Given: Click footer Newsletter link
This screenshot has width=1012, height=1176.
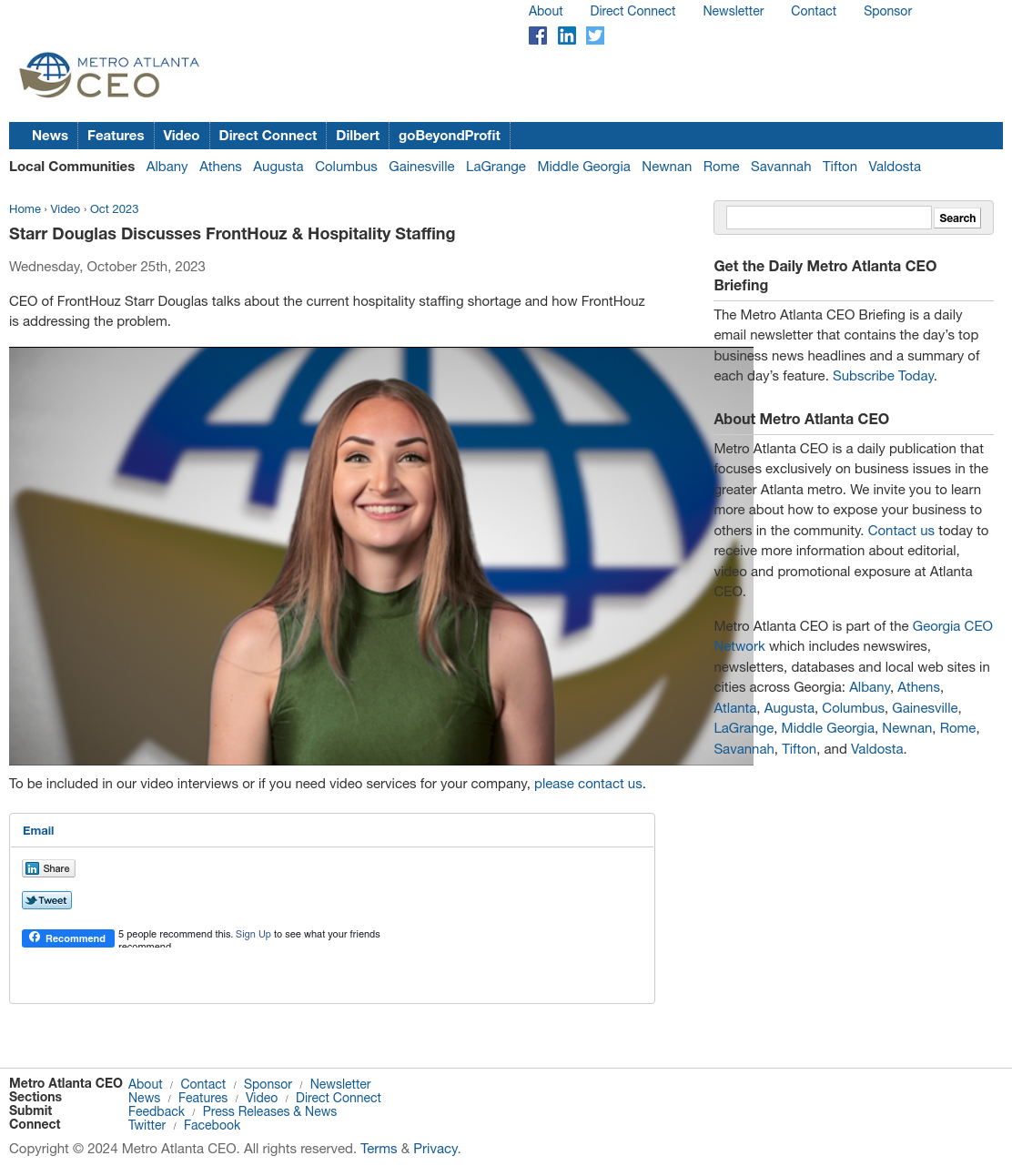Looking at the screenshot, I should click(x=340, y=1084).
